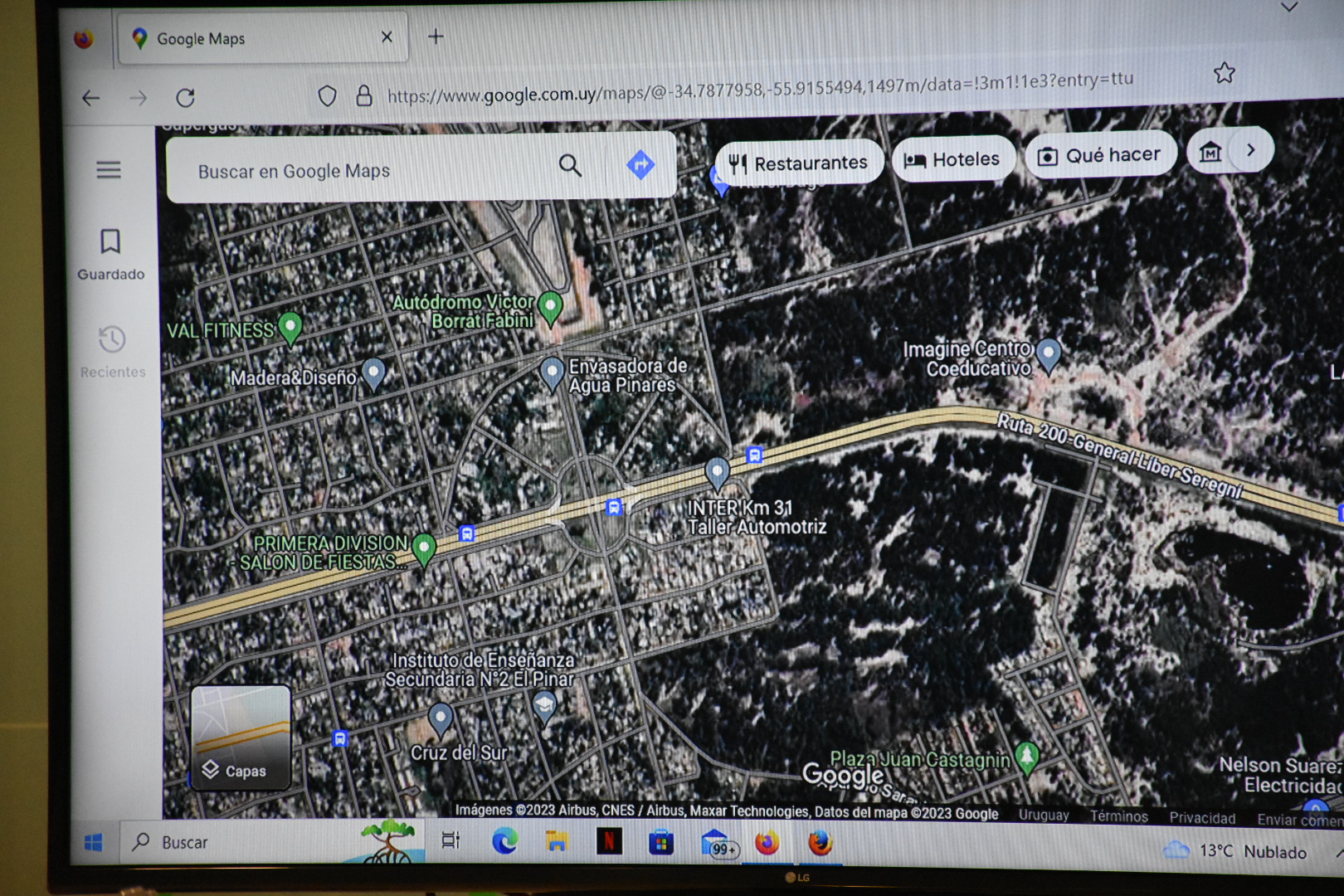The width and height of the screenshot is (1344, 896).
Task: Select Imagine Centro Coeducativo pin
Action: click(x=1049, y=354)
